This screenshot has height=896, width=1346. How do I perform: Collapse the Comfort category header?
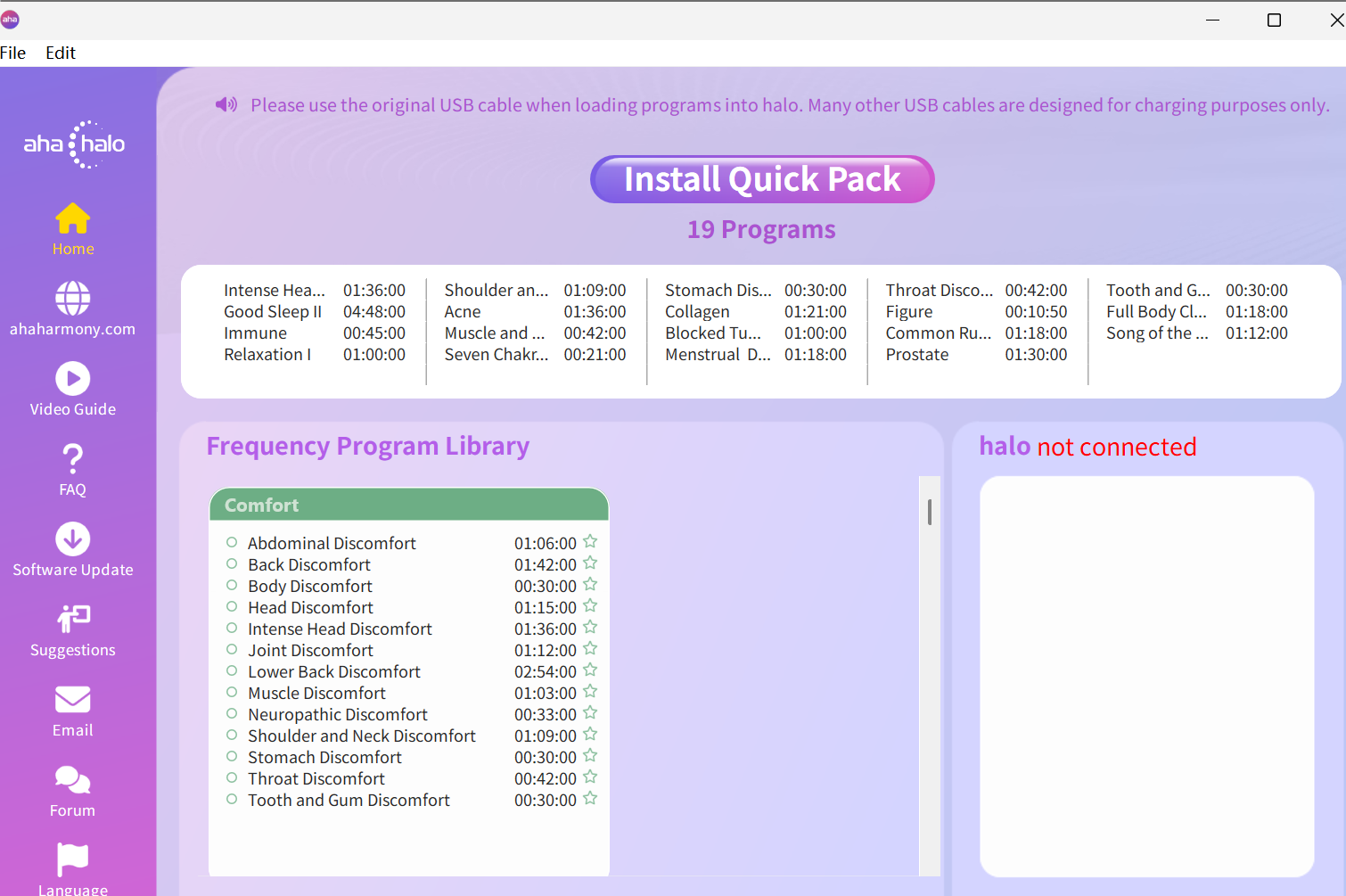(x=408, y=505)
